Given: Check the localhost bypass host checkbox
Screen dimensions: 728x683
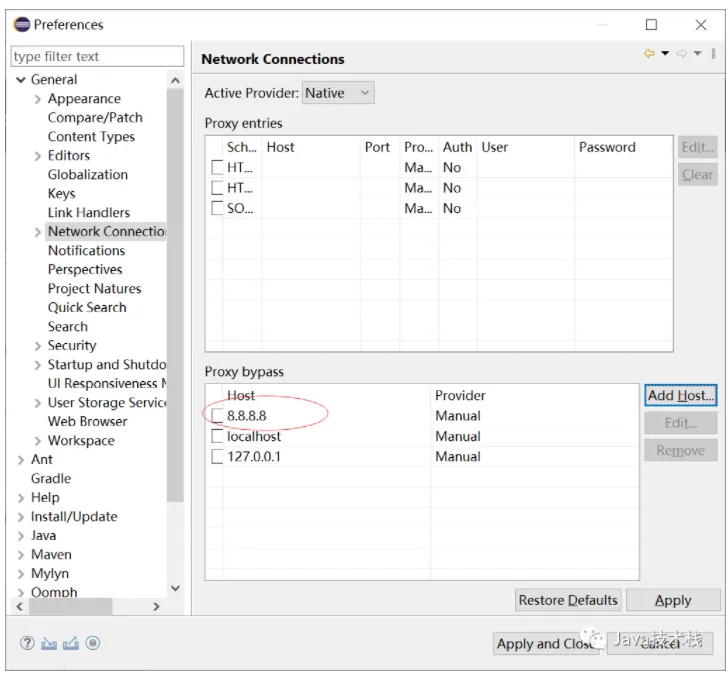Looking at the screenshot, I should pos(217,436).
